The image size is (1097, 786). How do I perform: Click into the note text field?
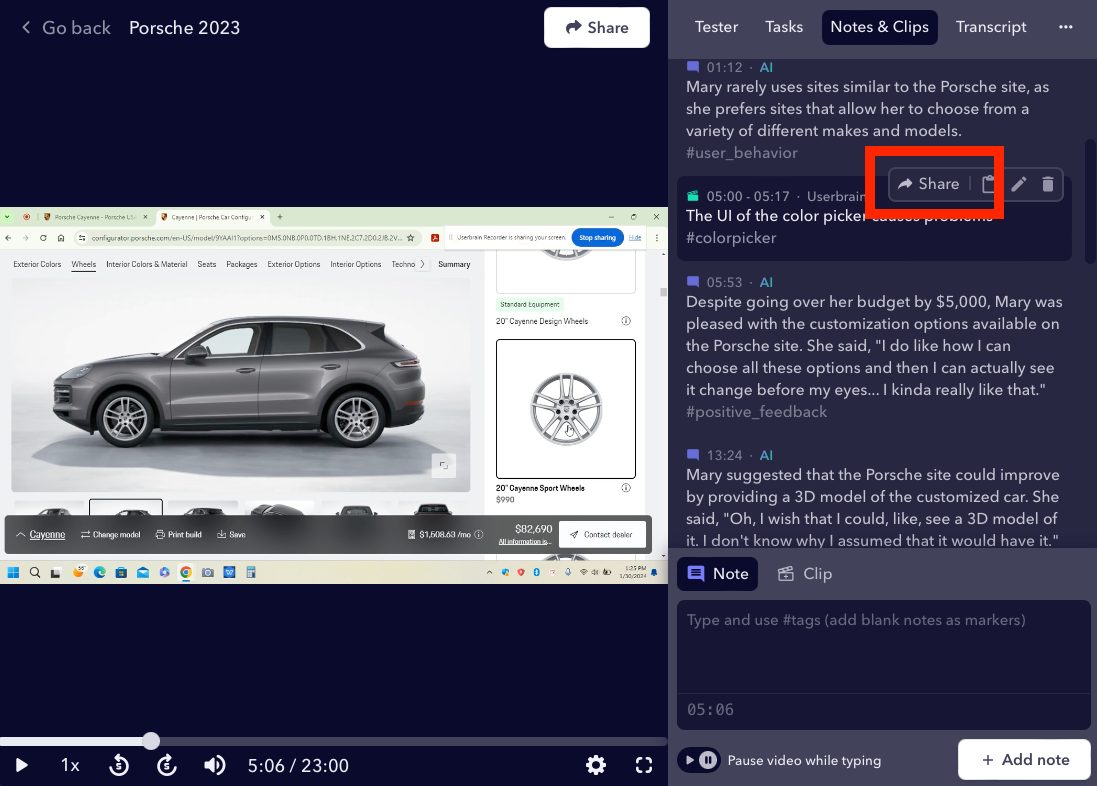[x=883, y=647]
